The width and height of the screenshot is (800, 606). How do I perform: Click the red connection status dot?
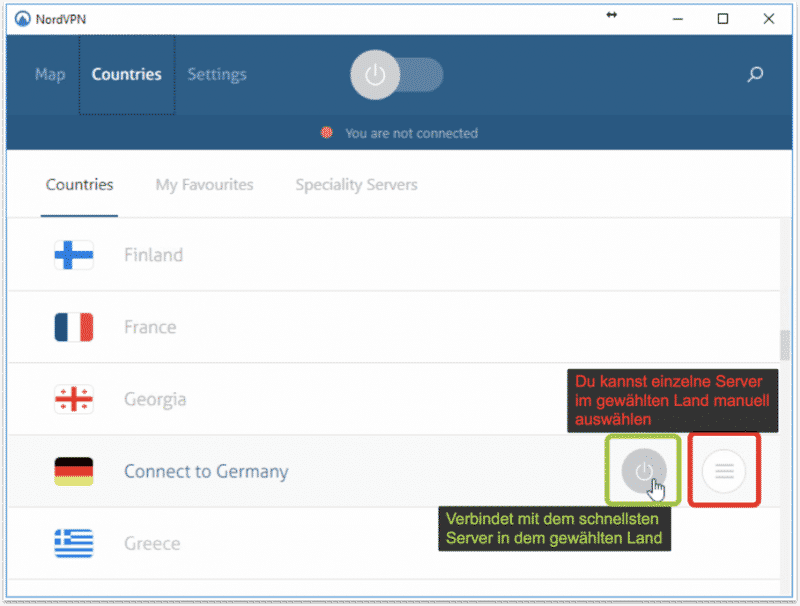(325, 132)
